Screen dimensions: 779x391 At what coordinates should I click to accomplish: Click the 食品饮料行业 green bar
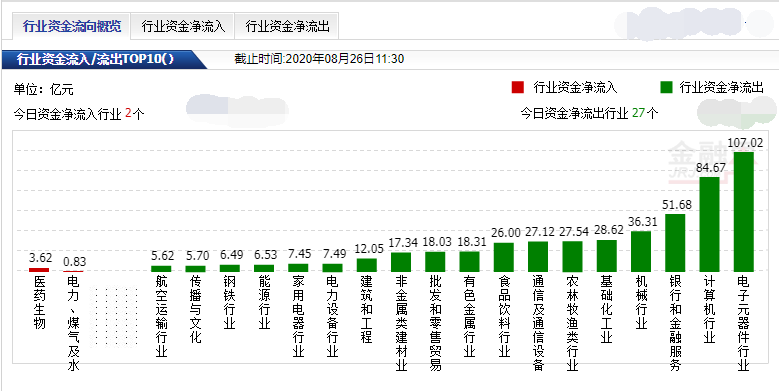click(504, 257)
